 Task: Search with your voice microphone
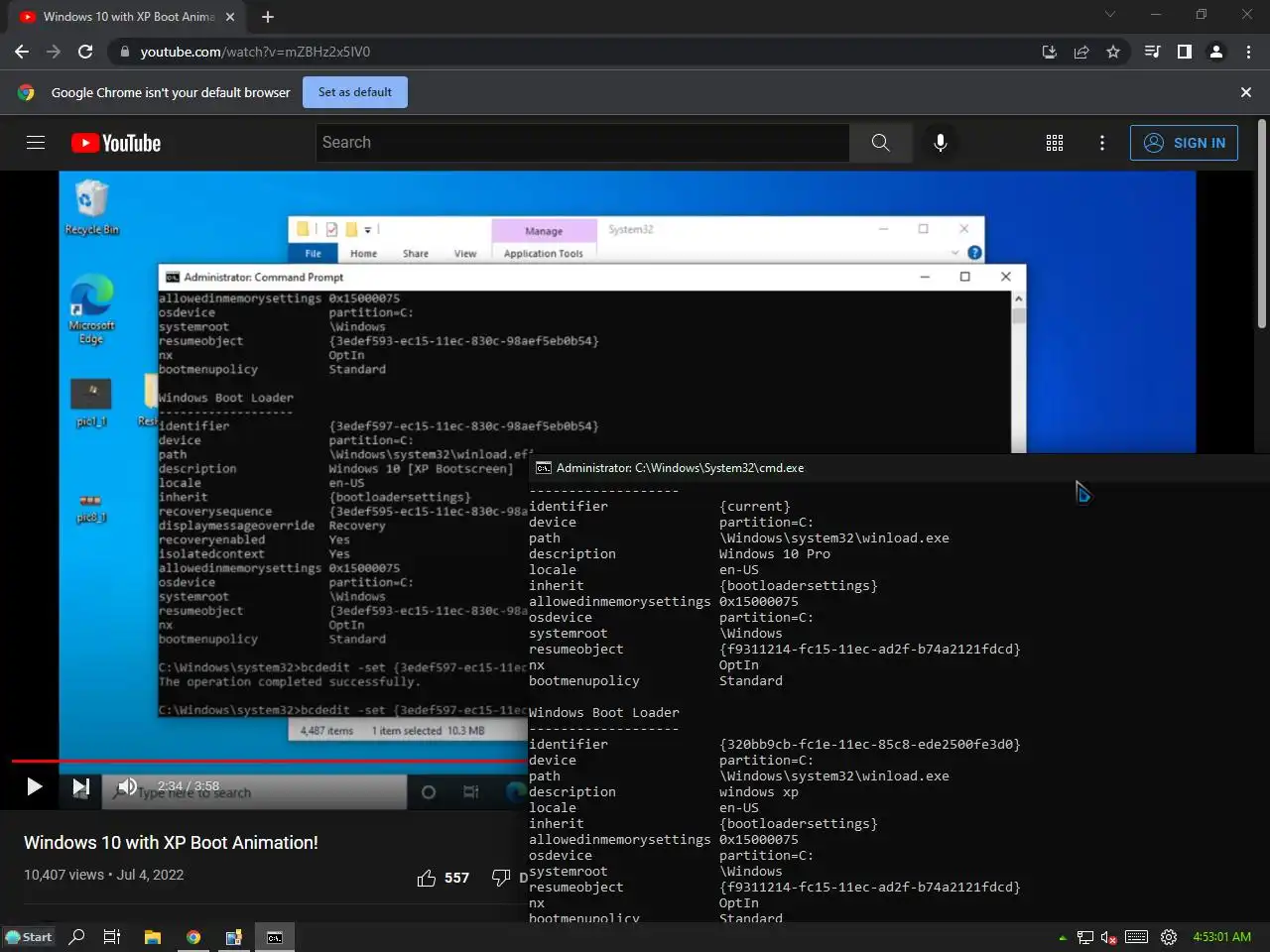pos(941,143)
